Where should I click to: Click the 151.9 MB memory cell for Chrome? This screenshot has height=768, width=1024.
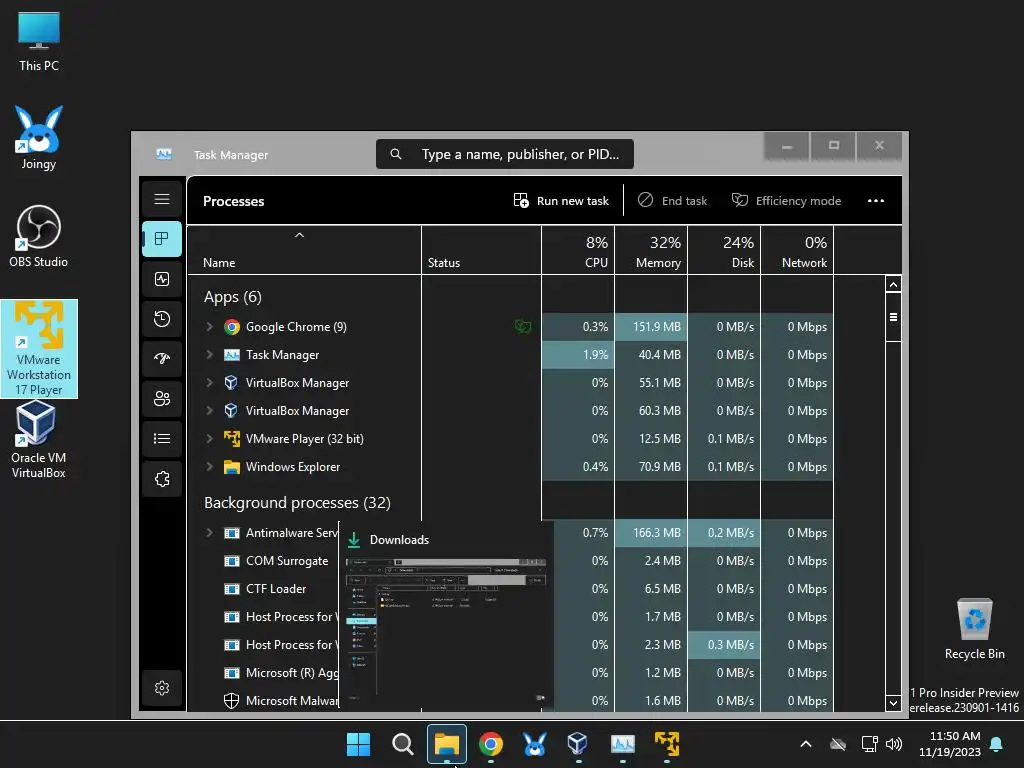coord(651,327)
